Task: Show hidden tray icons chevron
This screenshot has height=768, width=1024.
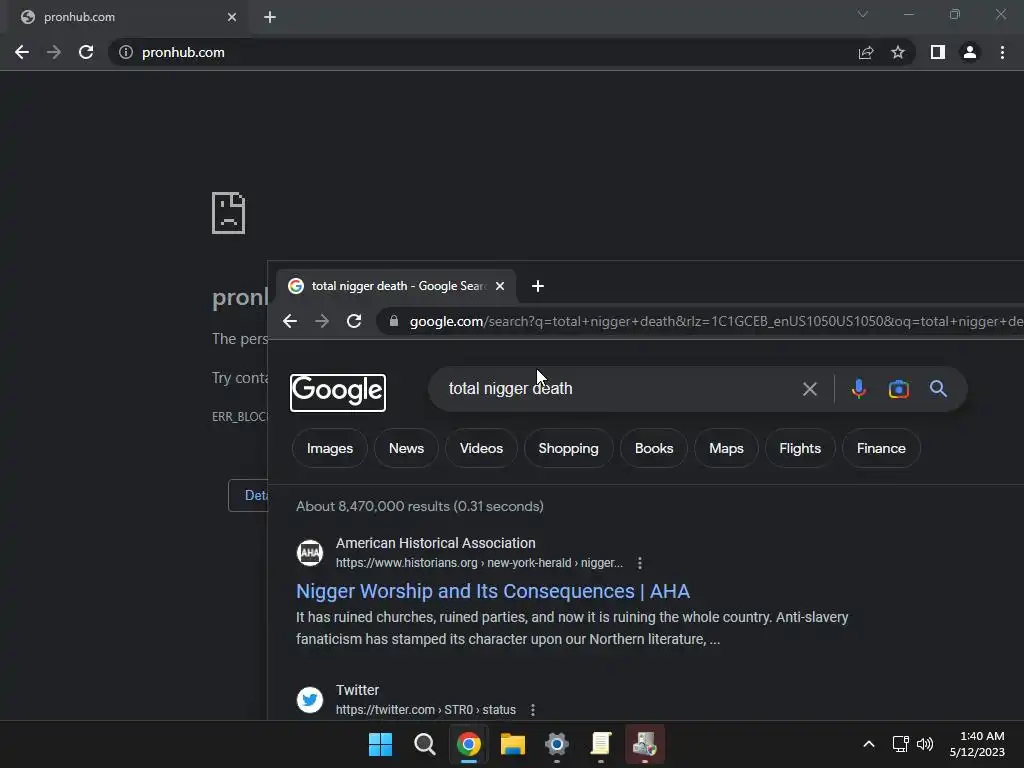Action: pos(869,744)
